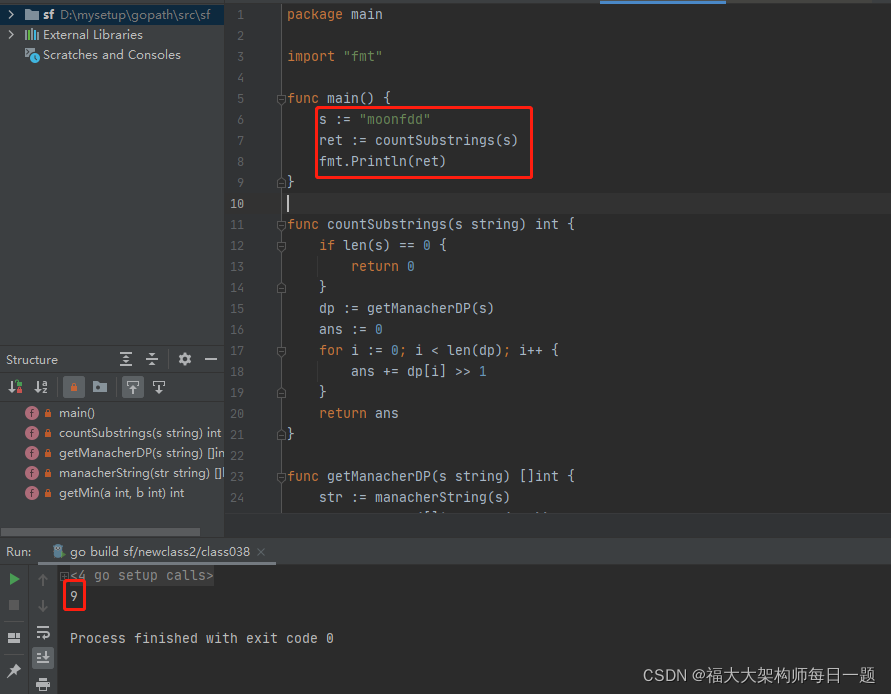Expand the folded go setup calls
This screenshot has height=694, width=891.
click(x=64, y=576)
